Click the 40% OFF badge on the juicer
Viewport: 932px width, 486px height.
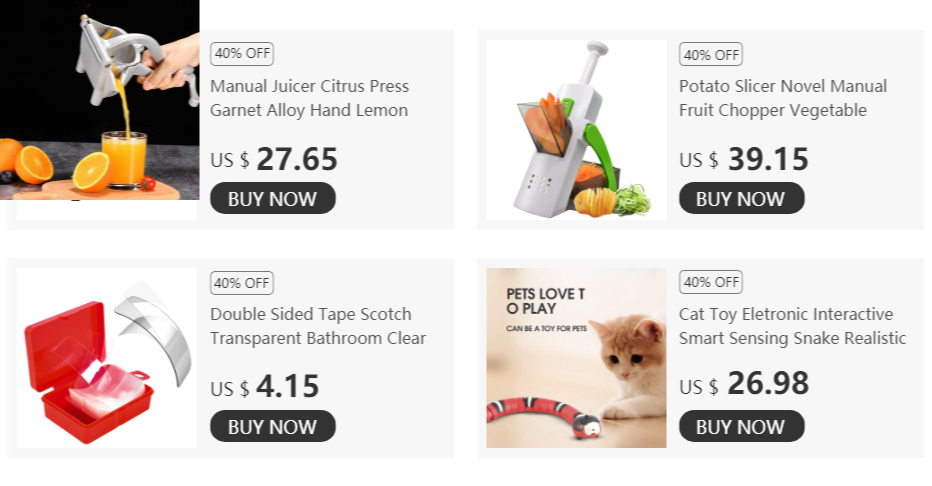click(242, 53)
